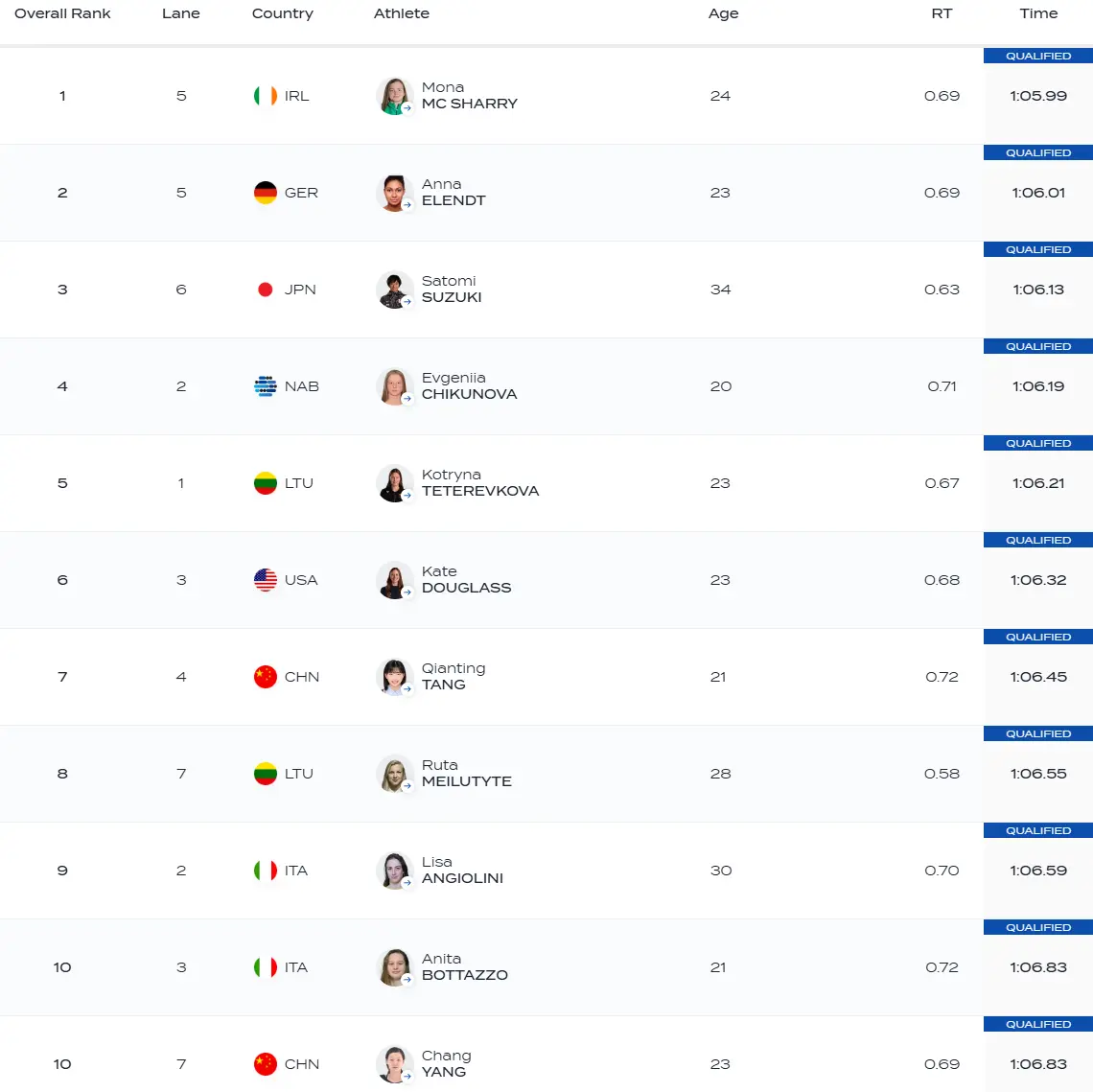This screenshot has height=1092, width=1093.
Task: Click the Italy flag beside Lisa Angiolini
Action: tap(266, 871)
